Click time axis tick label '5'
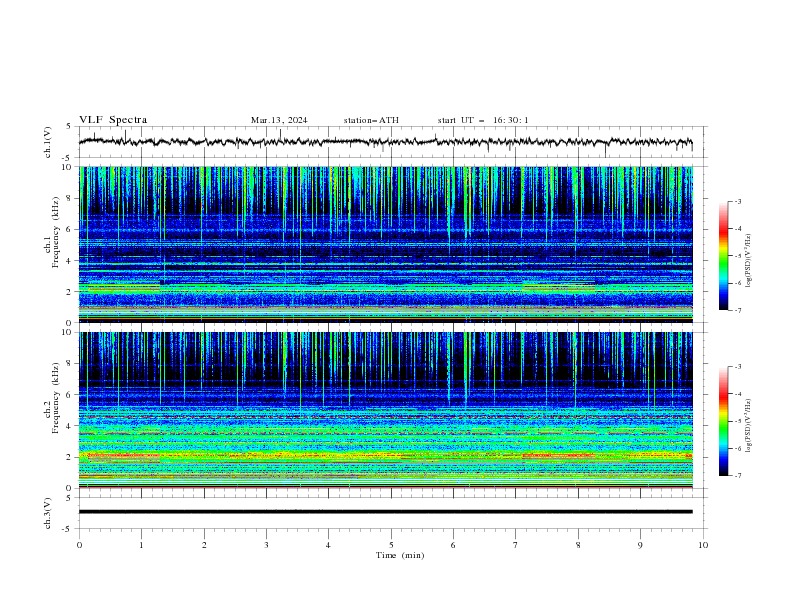The height and width of the screenshot is (612, 792). click(391, 545)
